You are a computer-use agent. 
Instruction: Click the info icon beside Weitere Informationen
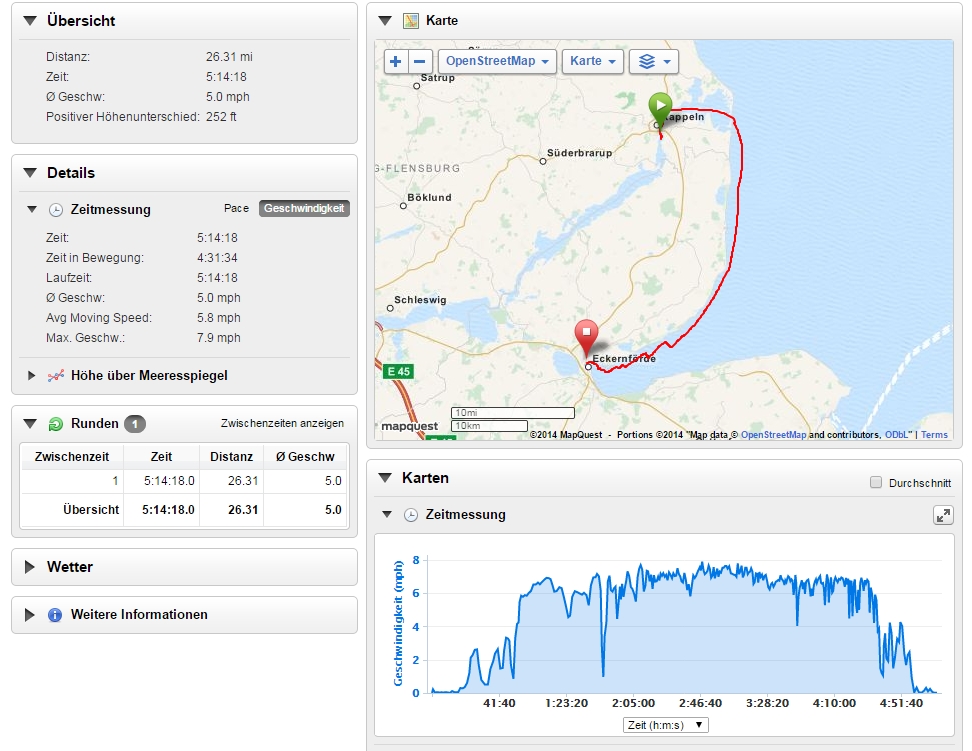point(55,615)
